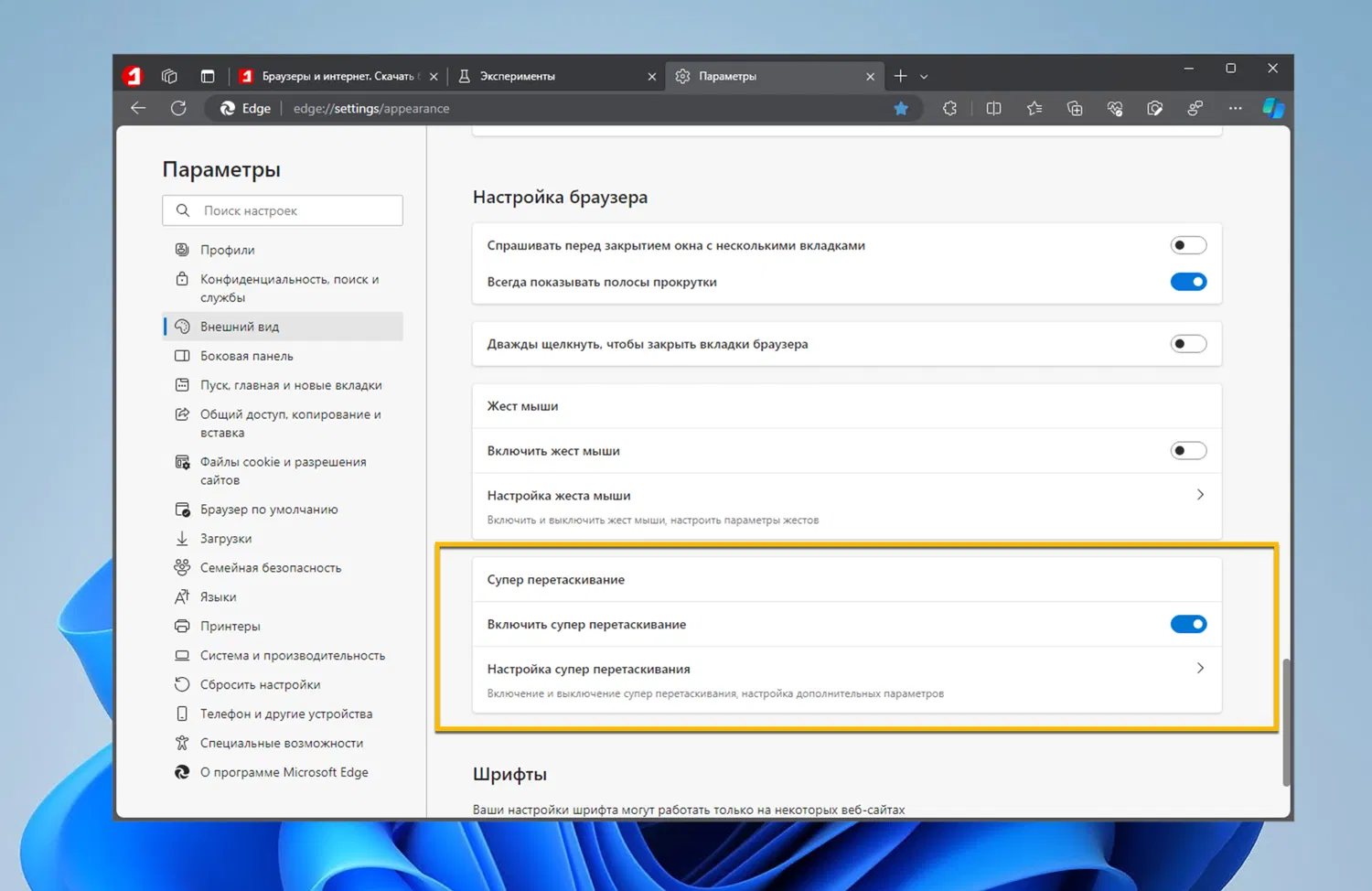This screenshot has height=891, width=1372.
Task: Click the Настройка браузера heading
Action: (x=560, y=197)
